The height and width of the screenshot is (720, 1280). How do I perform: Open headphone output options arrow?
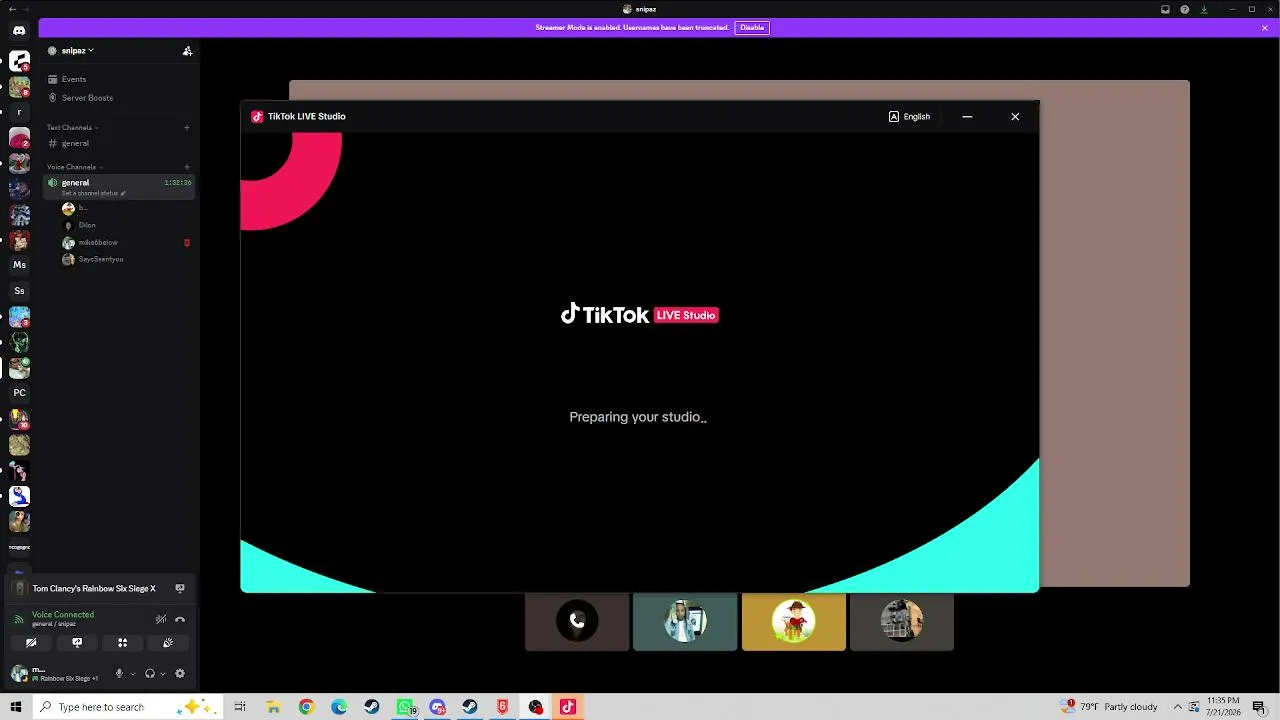163,674
